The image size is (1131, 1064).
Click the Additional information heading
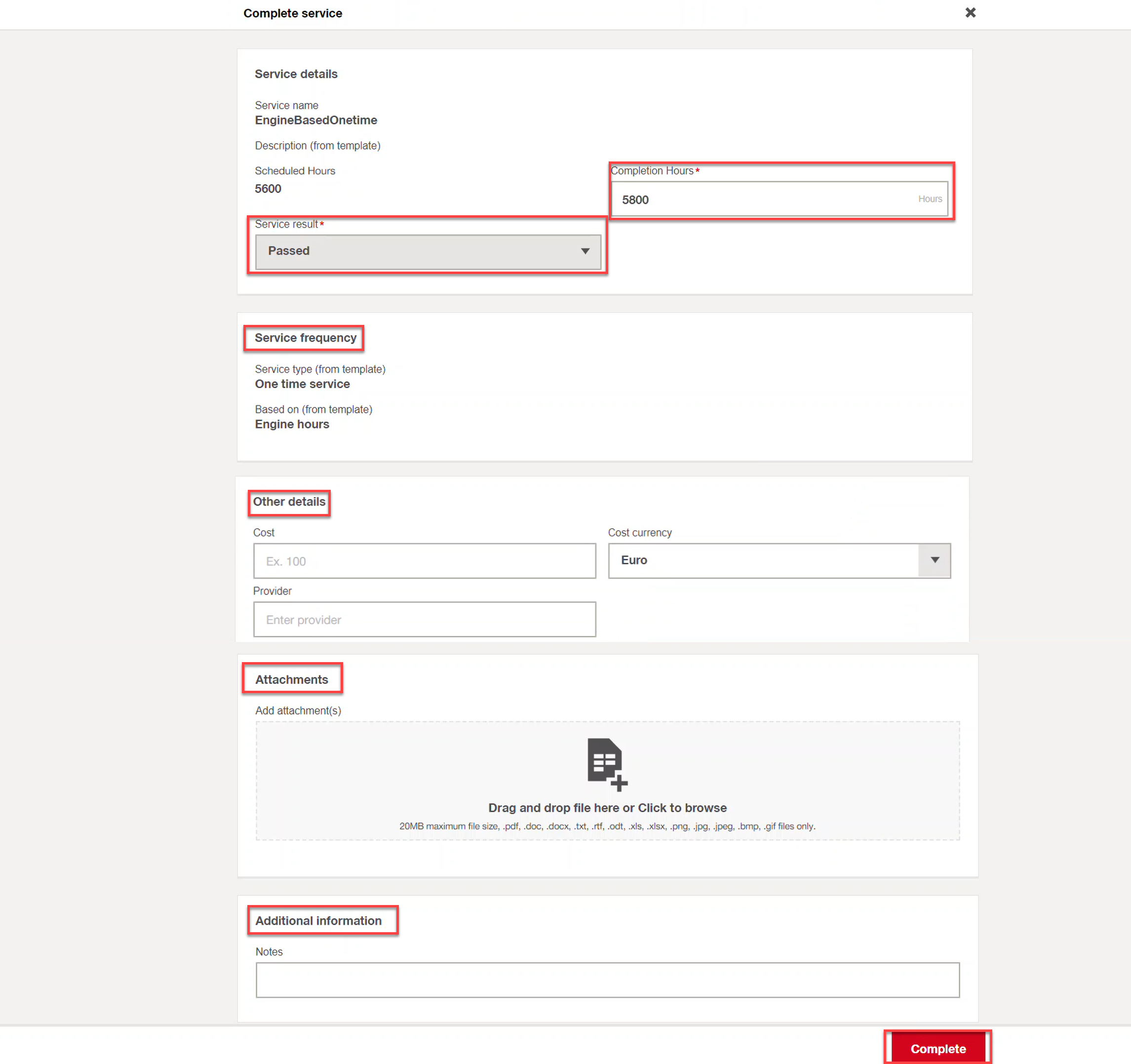pos(318,921)
